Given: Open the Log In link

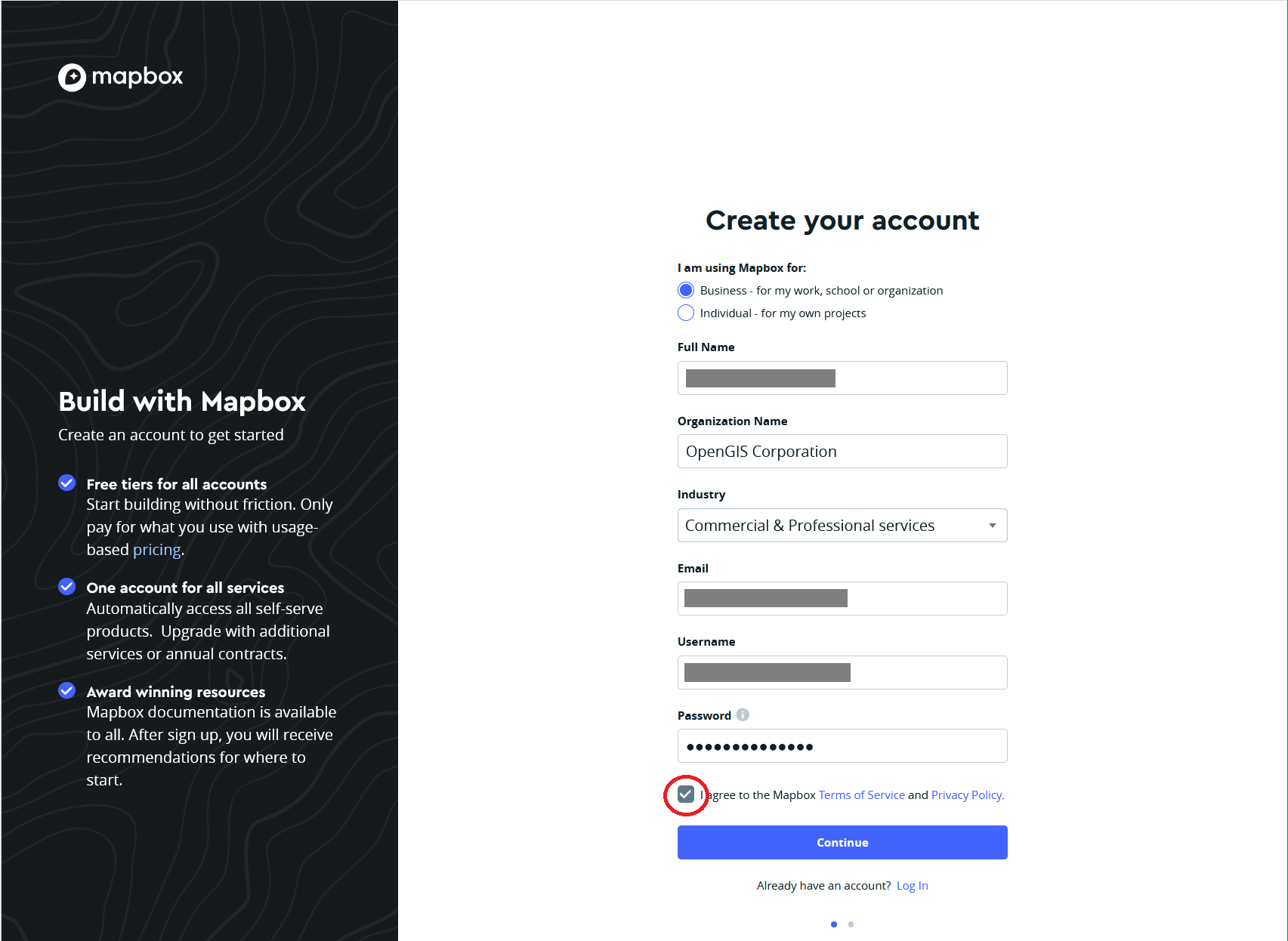Looking at the screenshot, I should pyautogui.click(x=912, y=886).
